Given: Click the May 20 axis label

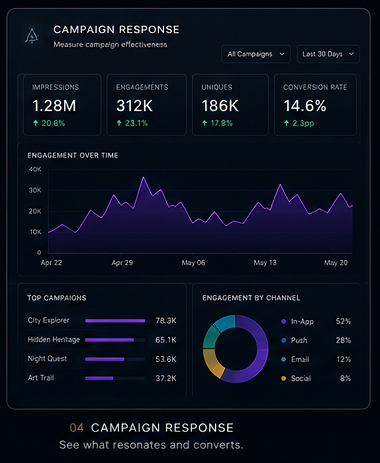Looking at the screenshot, I should pos(336,263).
